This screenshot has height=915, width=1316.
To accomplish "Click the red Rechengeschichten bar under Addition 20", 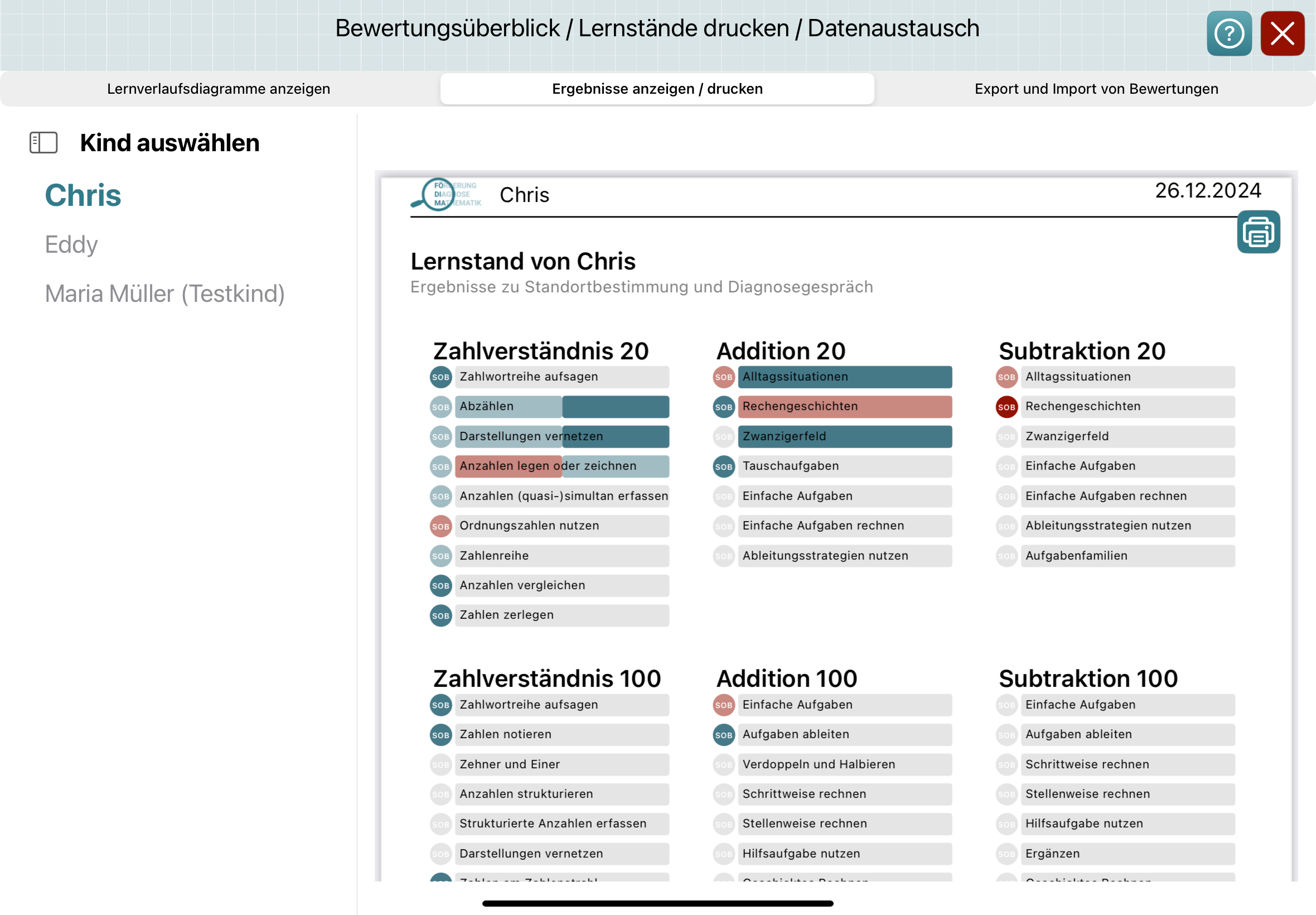I will (x=844, y=407).
